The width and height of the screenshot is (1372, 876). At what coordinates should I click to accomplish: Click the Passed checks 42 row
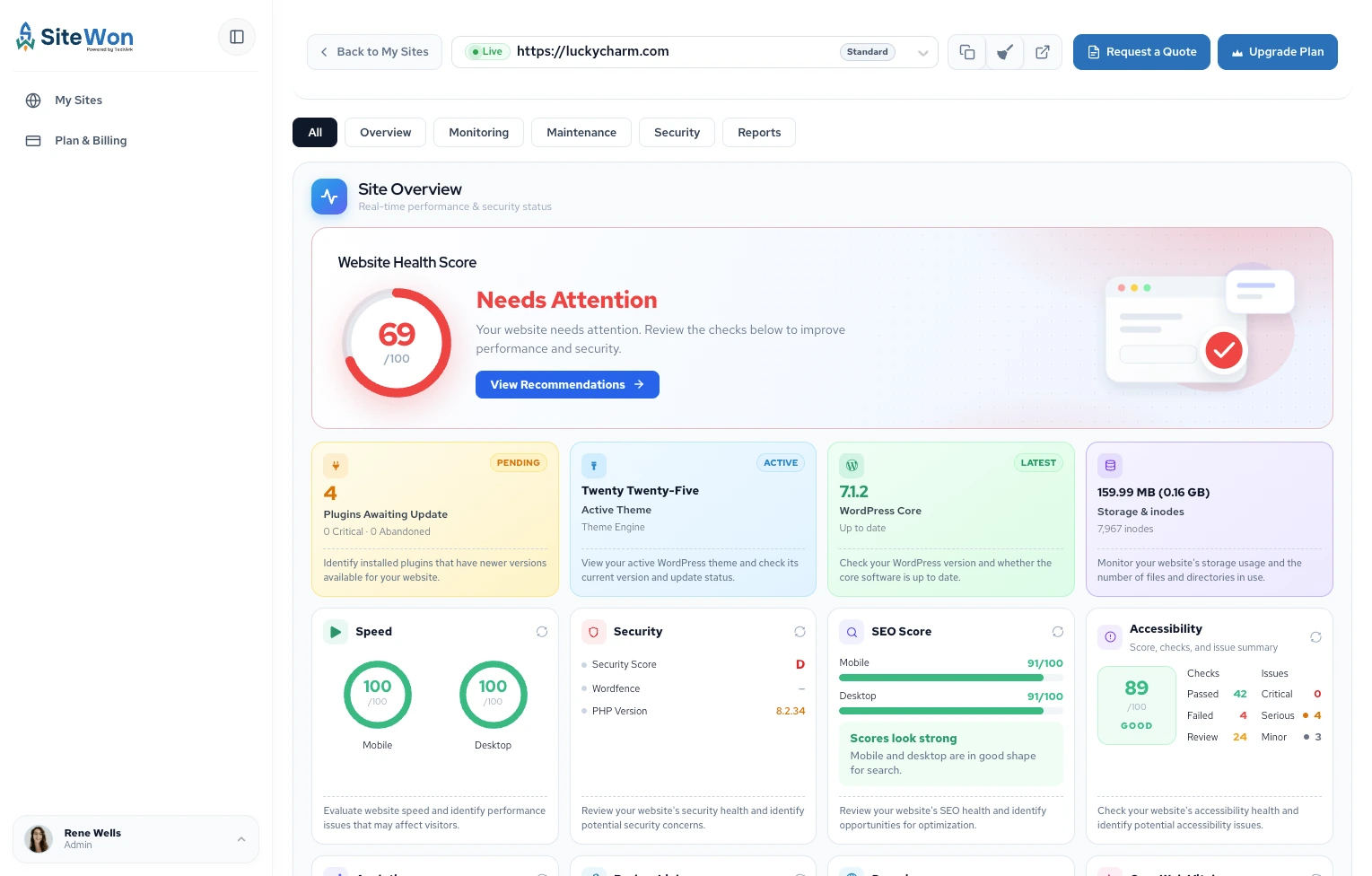click(x=1217, y=694)
